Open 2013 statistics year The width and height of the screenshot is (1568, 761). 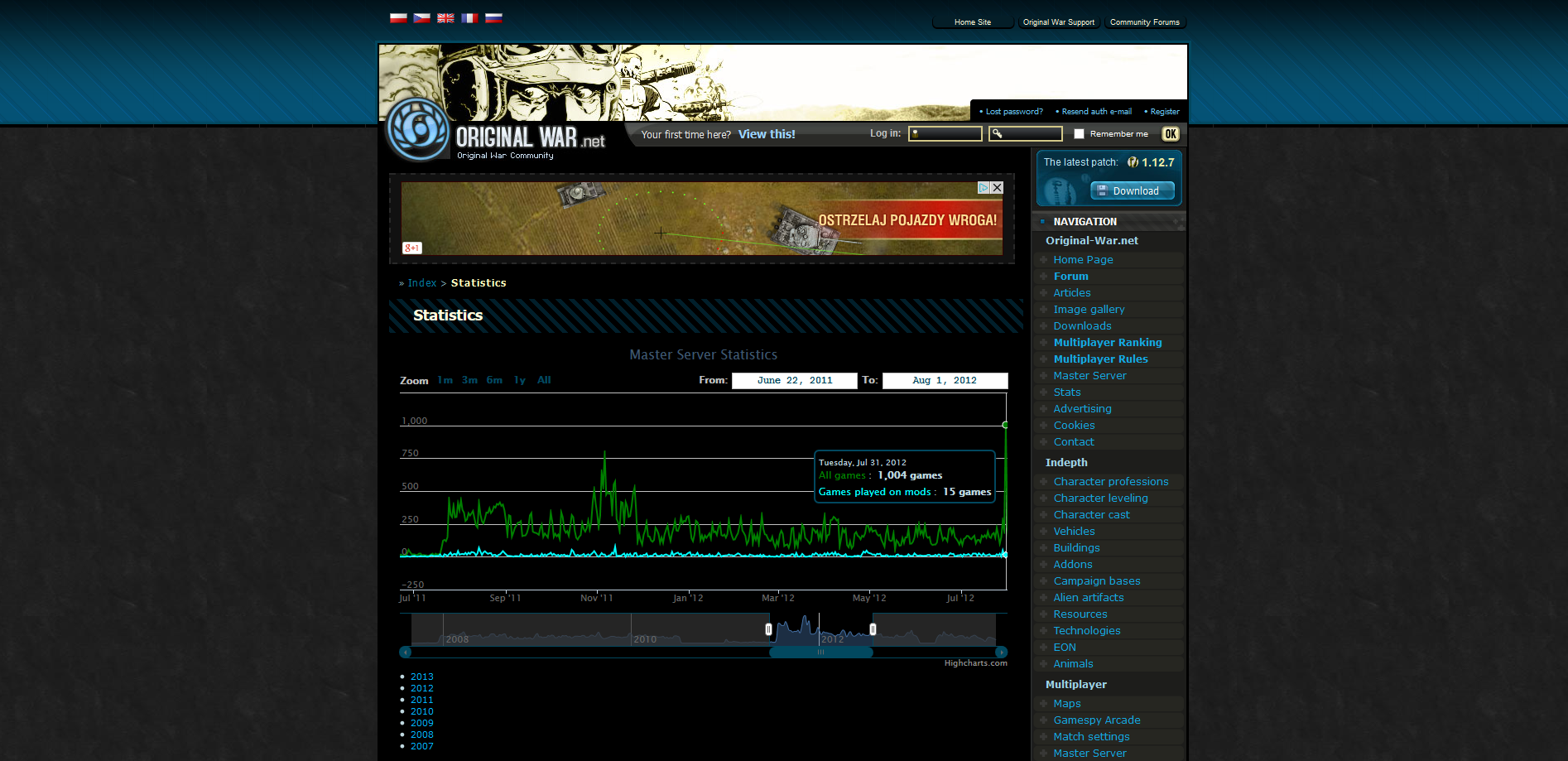click(x=422, y=677)
